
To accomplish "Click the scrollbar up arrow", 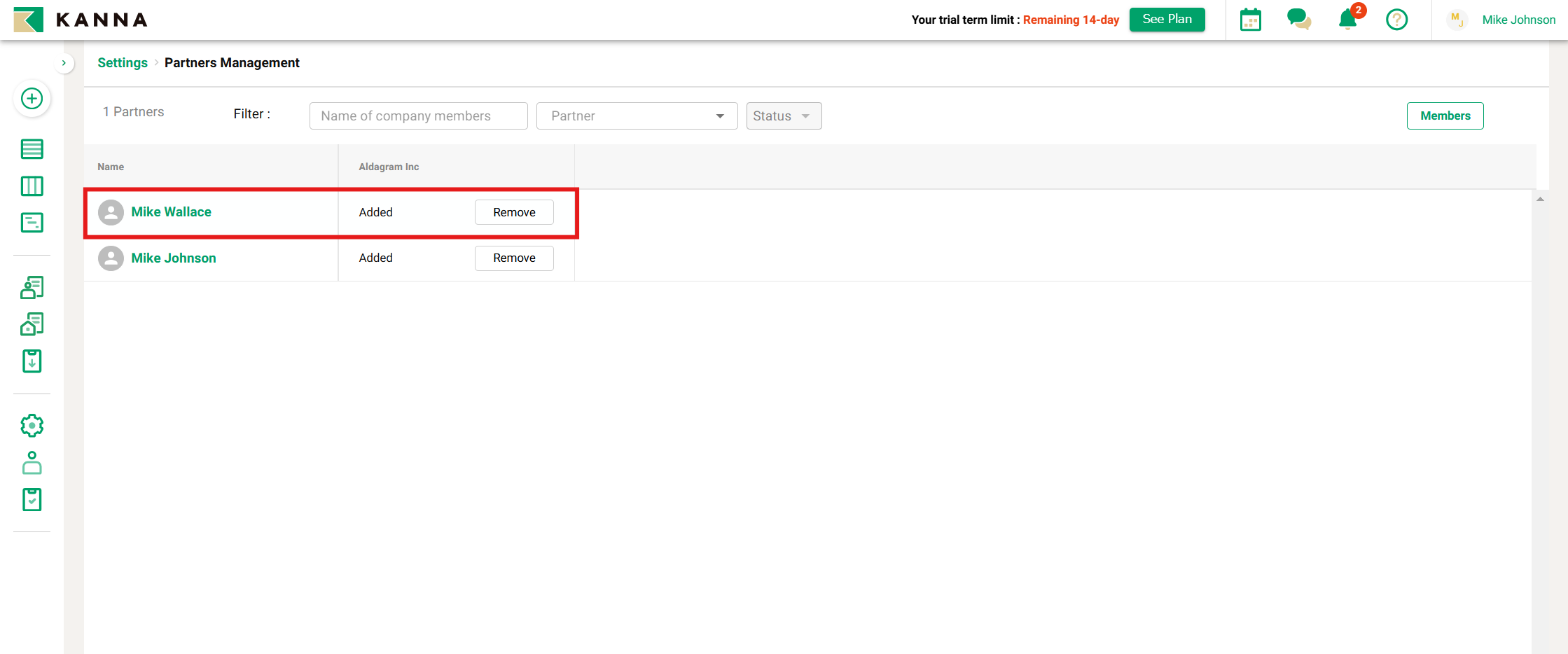I will coord(1540,200).
